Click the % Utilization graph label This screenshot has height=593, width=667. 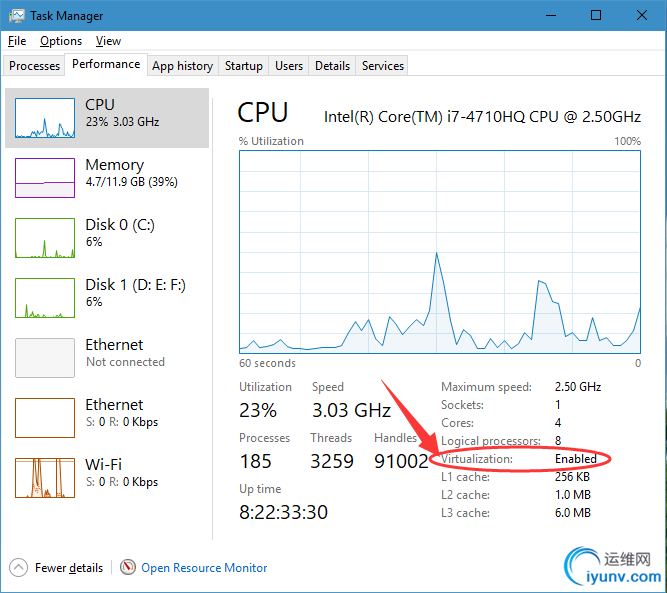(x=271, y=141)
